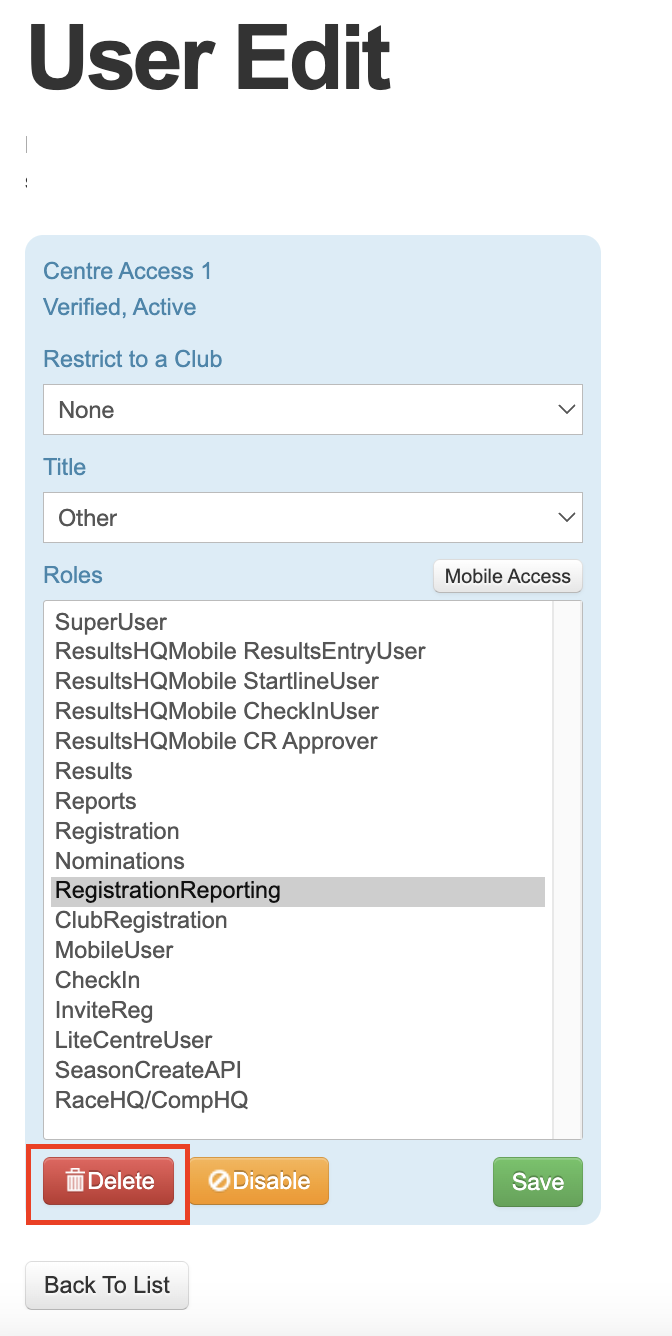Click the highlighted RegistrationReporting role
Image resolution: width=672 pixels, height=1336 pixels.
pyautogui.click(x=298, y=891)
